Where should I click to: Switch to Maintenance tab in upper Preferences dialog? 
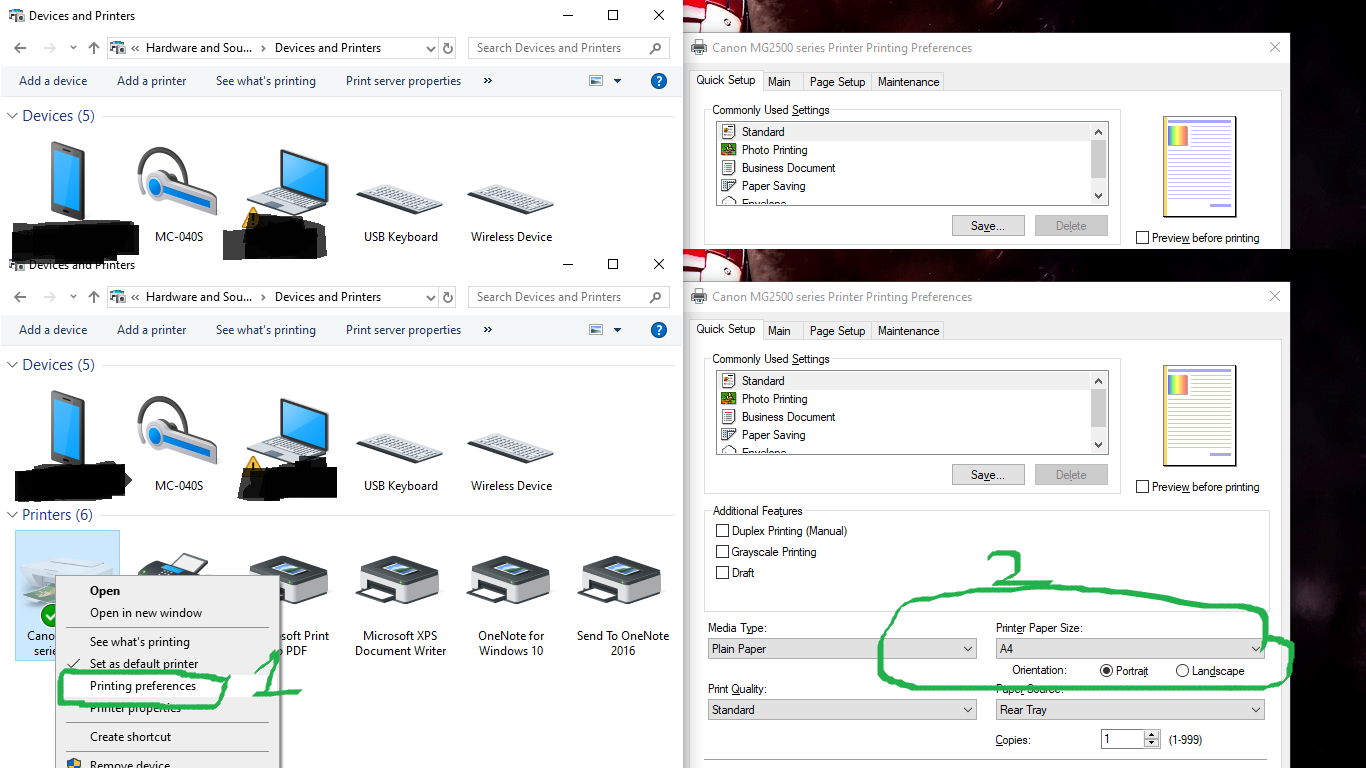tap(909, 82)
